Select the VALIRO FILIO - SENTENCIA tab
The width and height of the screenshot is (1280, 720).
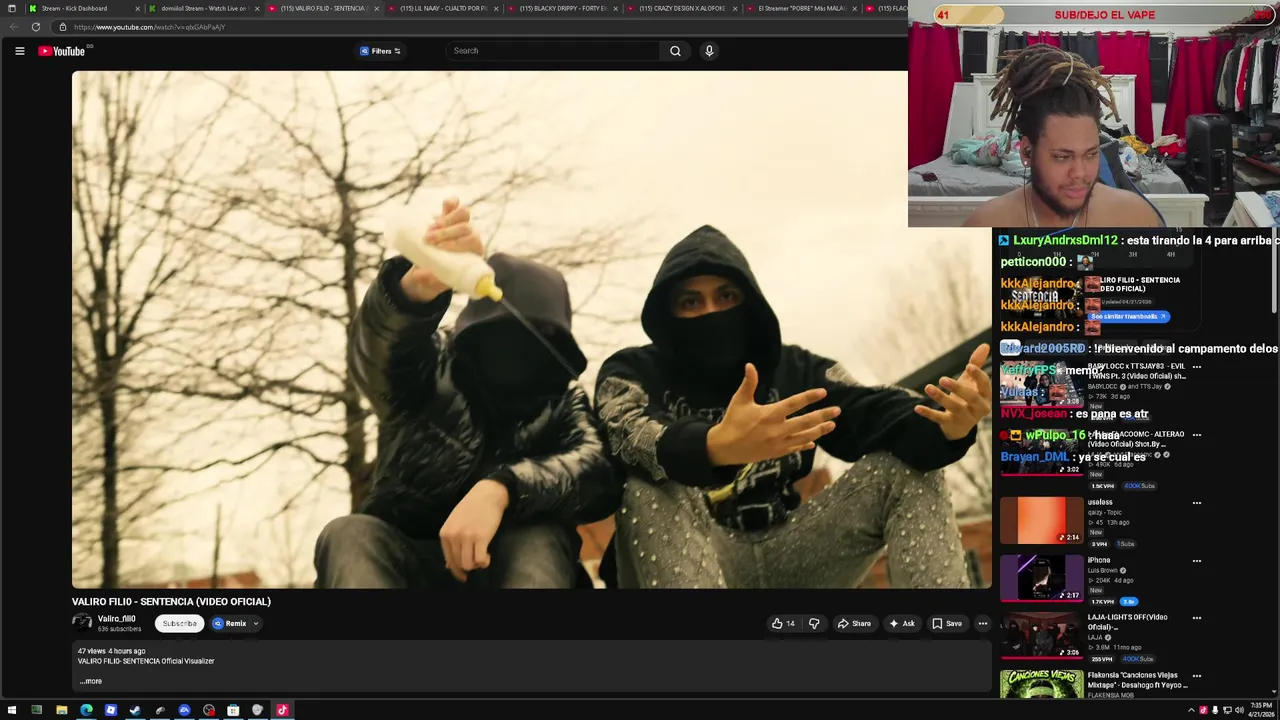point(322,8)
